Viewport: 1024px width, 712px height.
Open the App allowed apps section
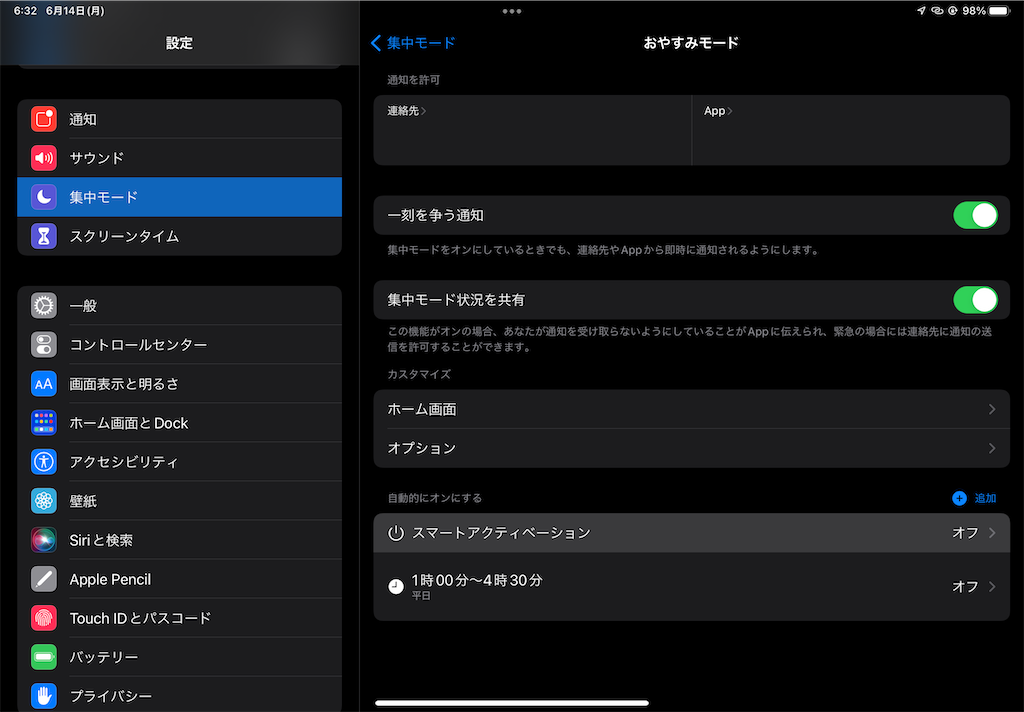(x=851, y=130)
